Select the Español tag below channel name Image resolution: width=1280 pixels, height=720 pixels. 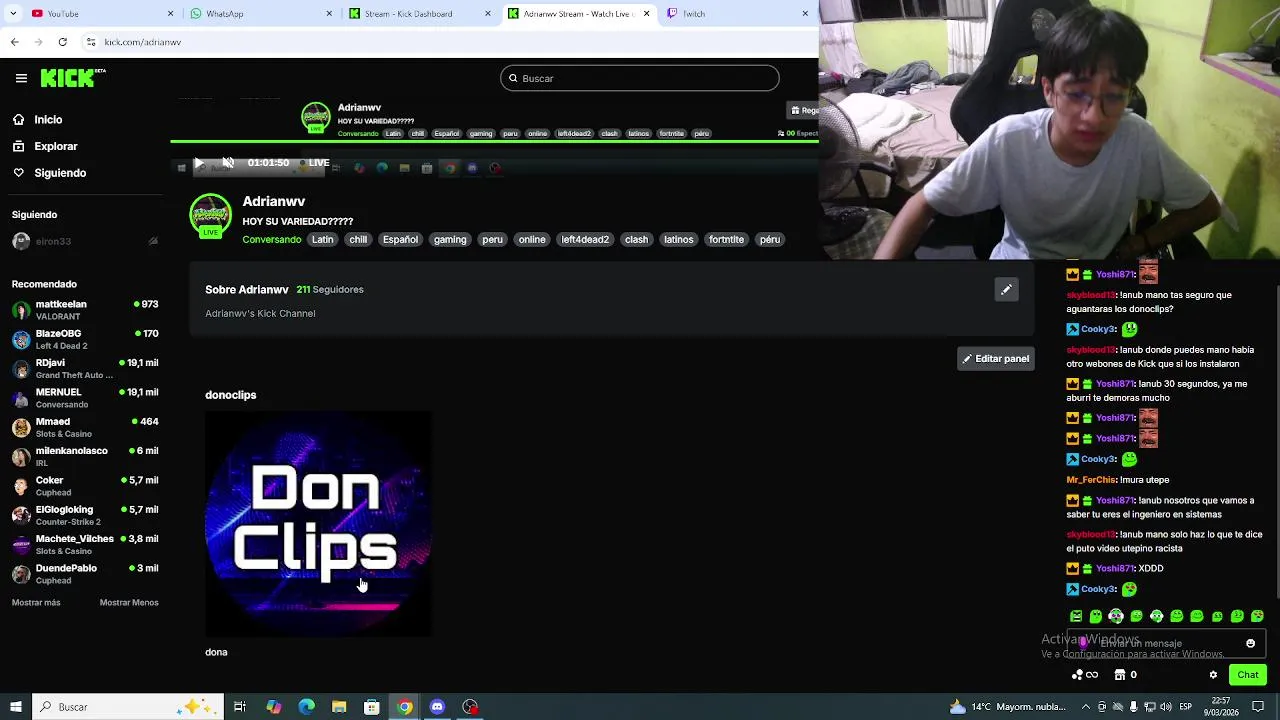coord(400,240)
